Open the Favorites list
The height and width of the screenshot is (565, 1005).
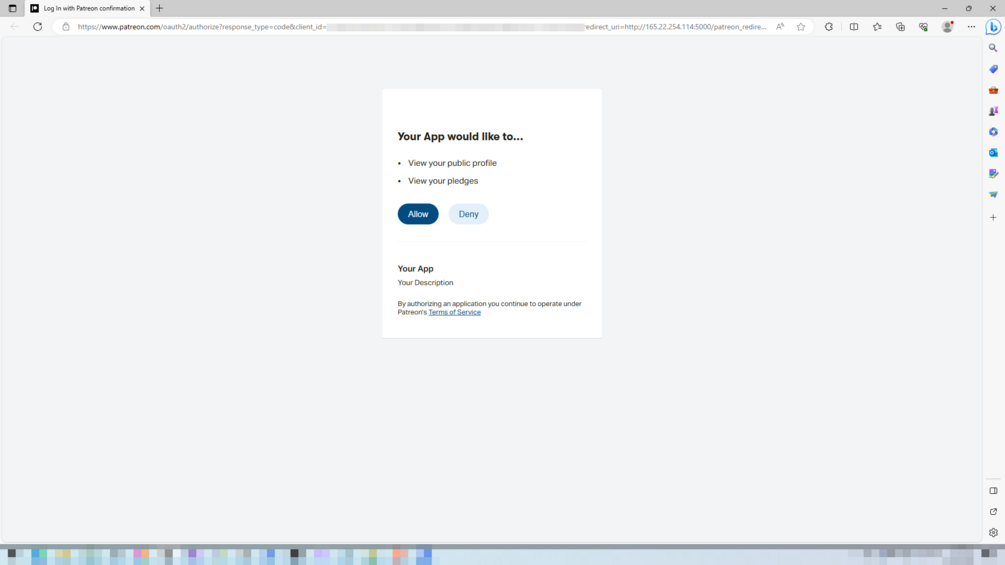click(877, 27)
